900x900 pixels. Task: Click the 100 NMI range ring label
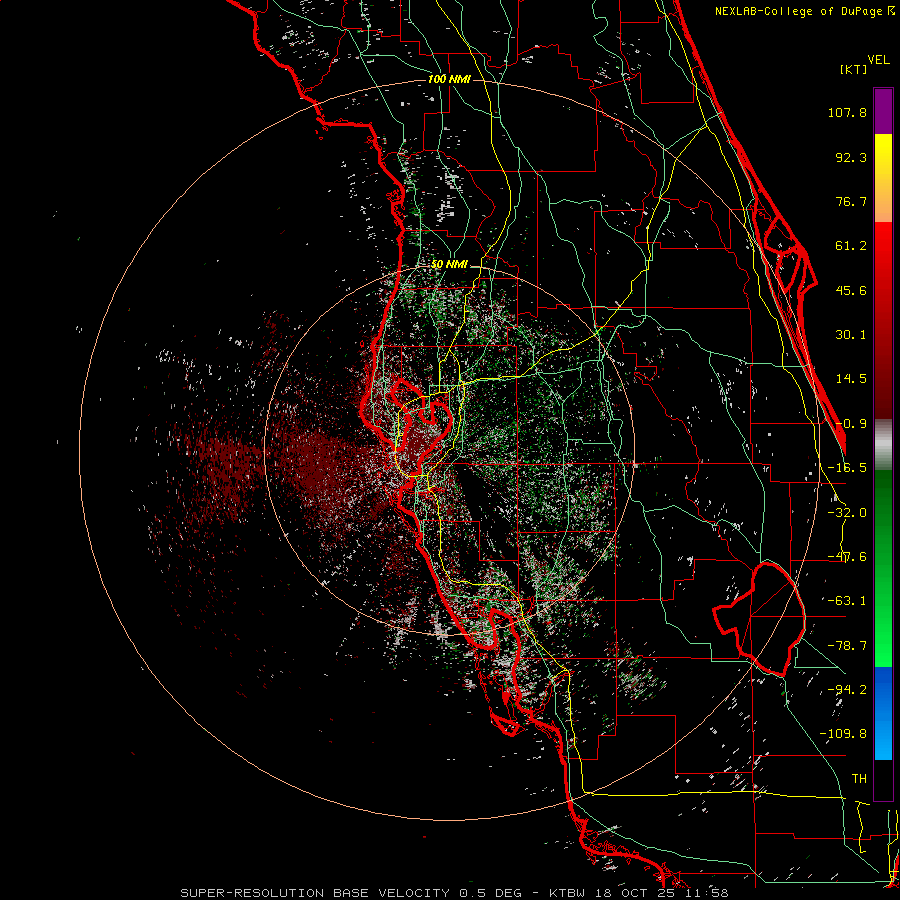[x=449, y=79]
